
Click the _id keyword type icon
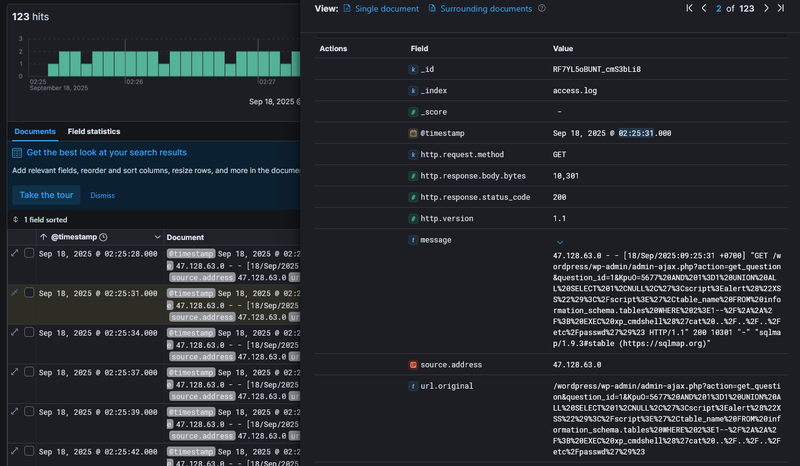click(413, 69)
